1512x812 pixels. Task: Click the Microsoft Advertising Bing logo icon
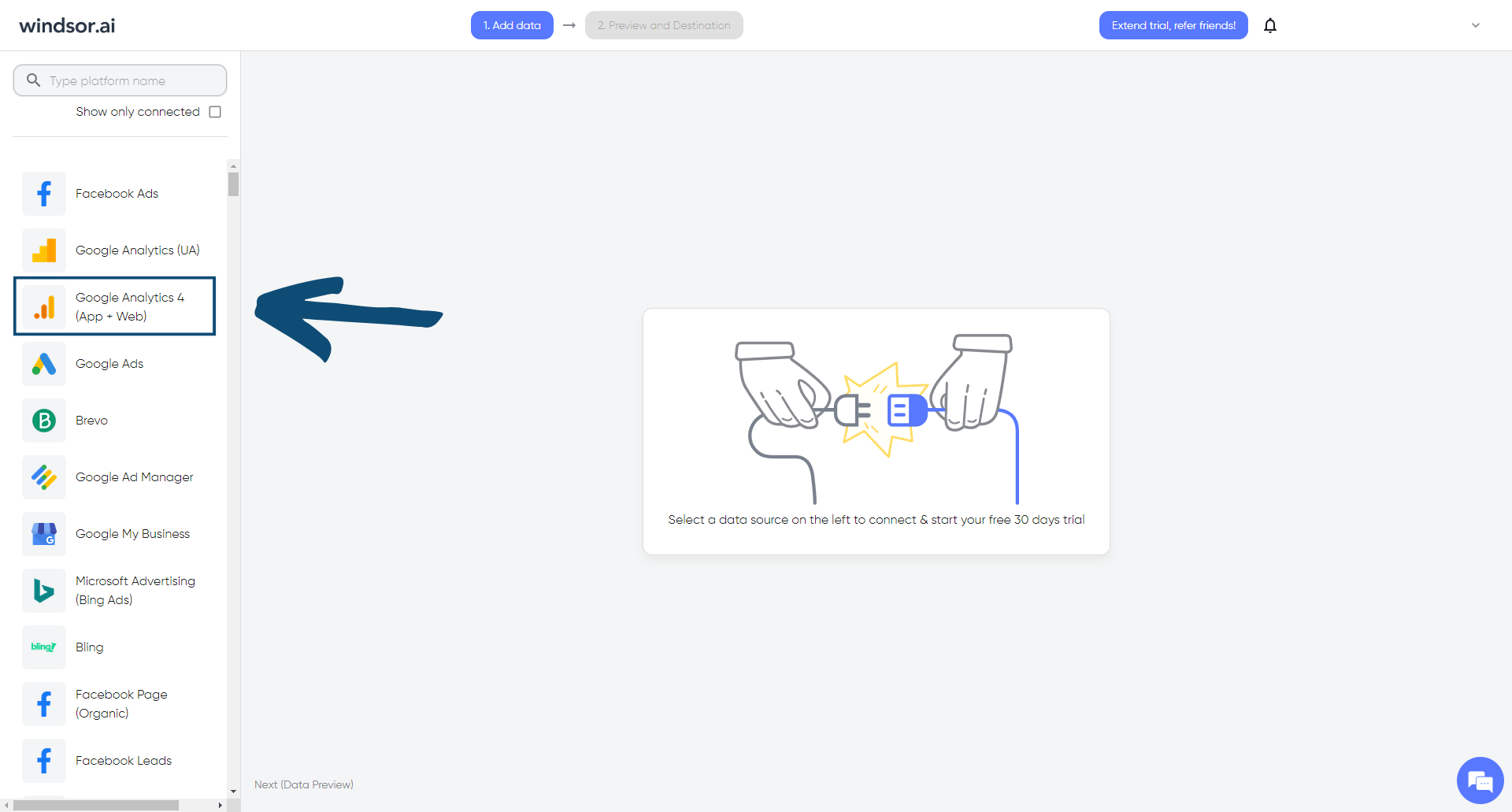[44, 591]
